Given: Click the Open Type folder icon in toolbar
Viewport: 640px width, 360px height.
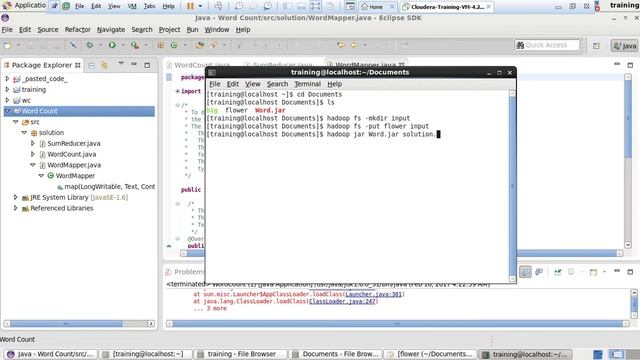Looking at the screenshot, I should [x=200, y=45].
